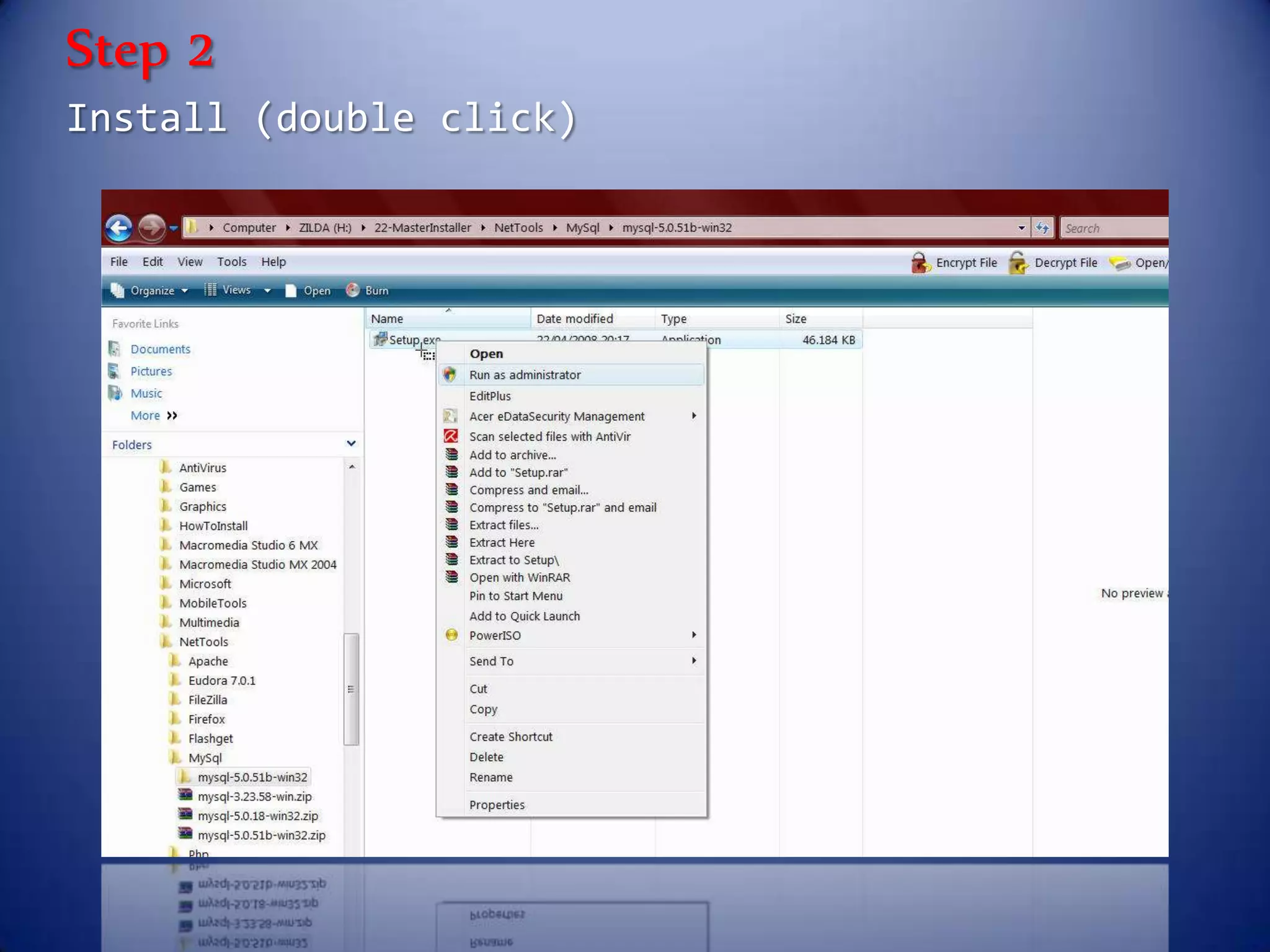Select the Eudora 7.0.1 folder
The width and height of the screenshot is (1270, 952).
coord(221,680)
